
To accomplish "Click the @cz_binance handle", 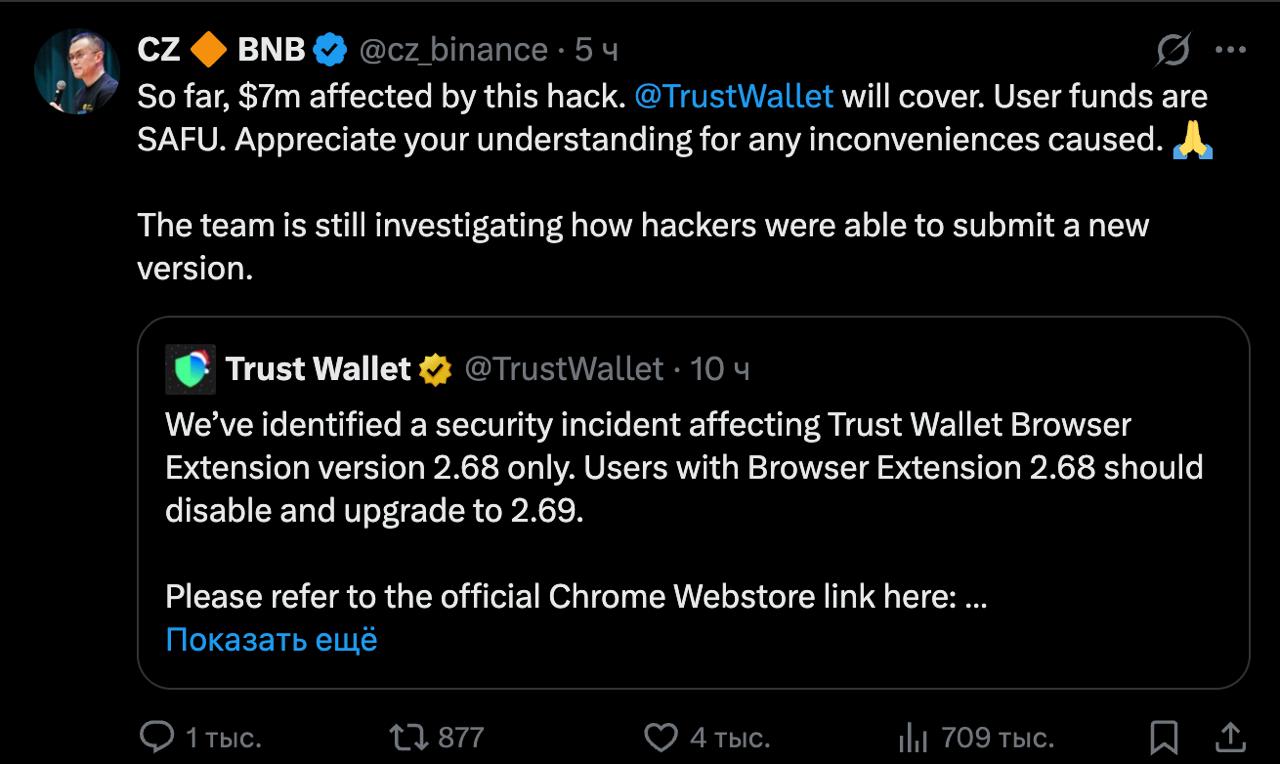I will coord(453,49).
